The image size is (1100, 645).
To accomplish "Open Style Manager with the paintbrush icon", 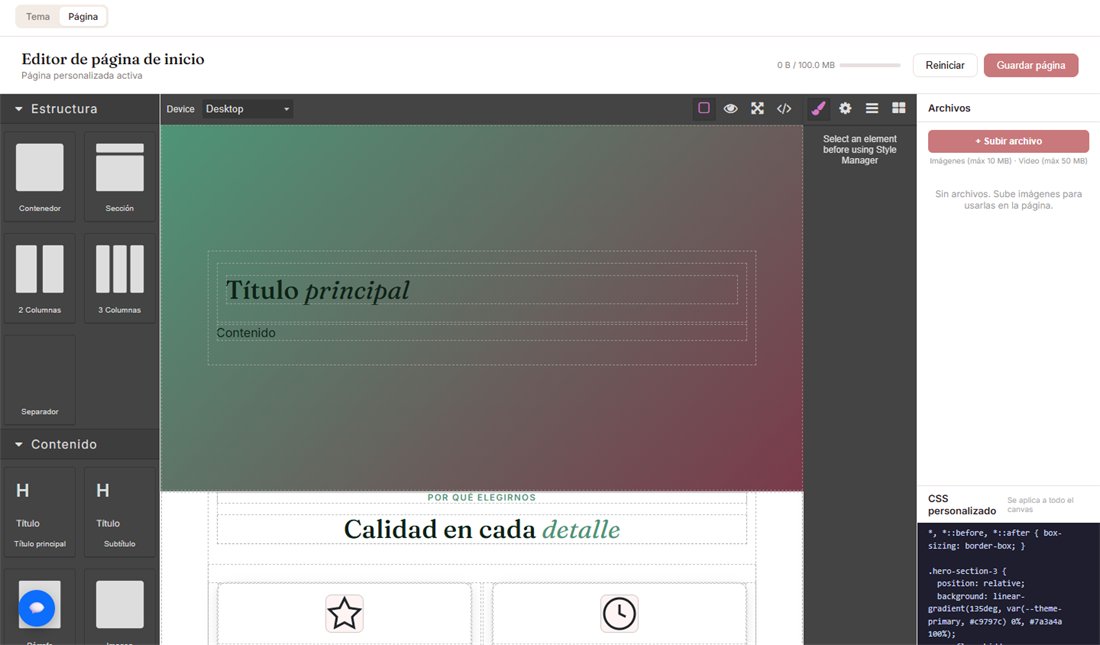I will (x=818, y=108).
